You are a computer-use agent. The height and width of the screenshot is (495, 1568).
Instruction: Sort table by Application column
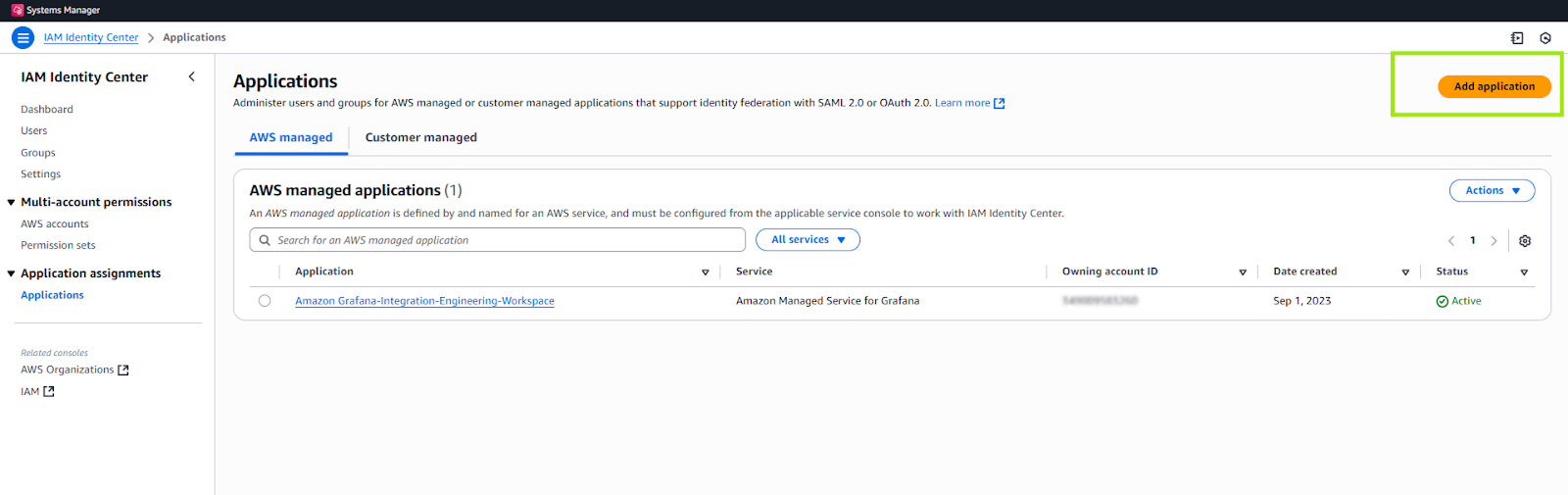click(x=705, y=272)
